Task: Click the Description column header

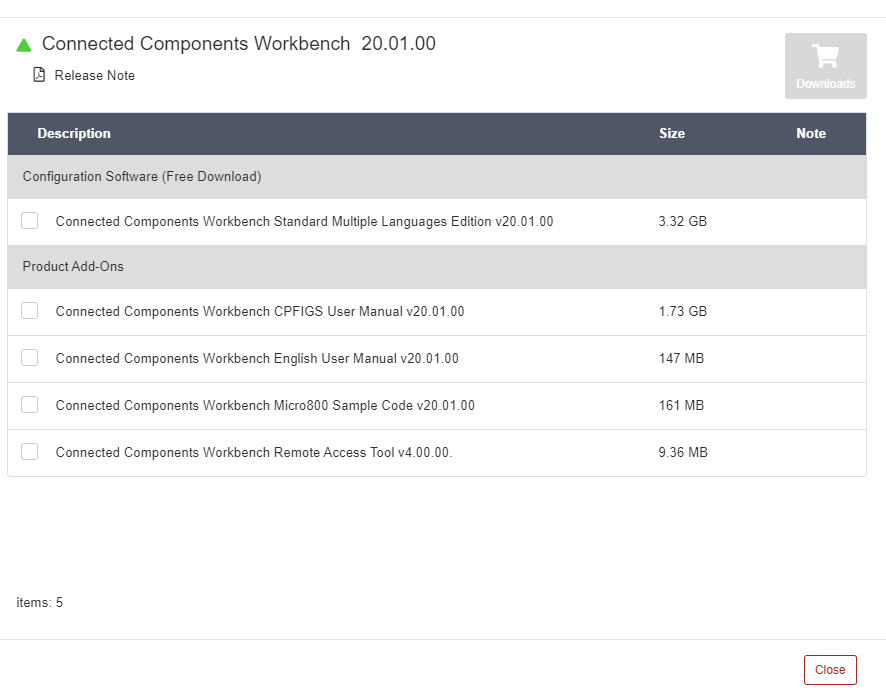Action: [74, 133]
